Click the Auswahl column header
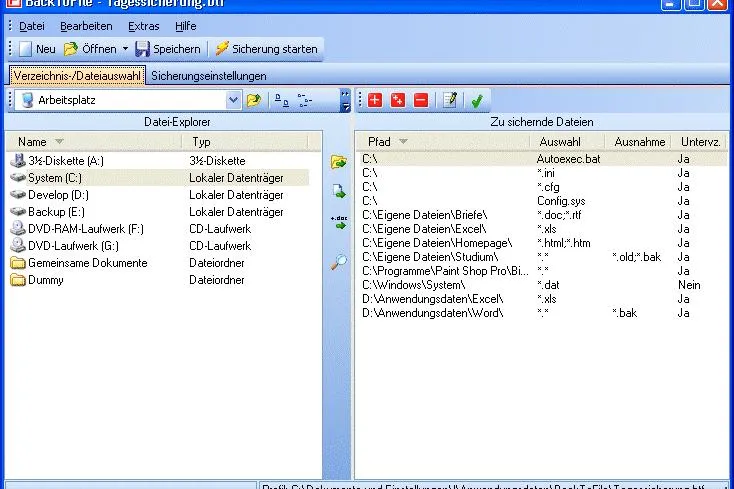 567,142
